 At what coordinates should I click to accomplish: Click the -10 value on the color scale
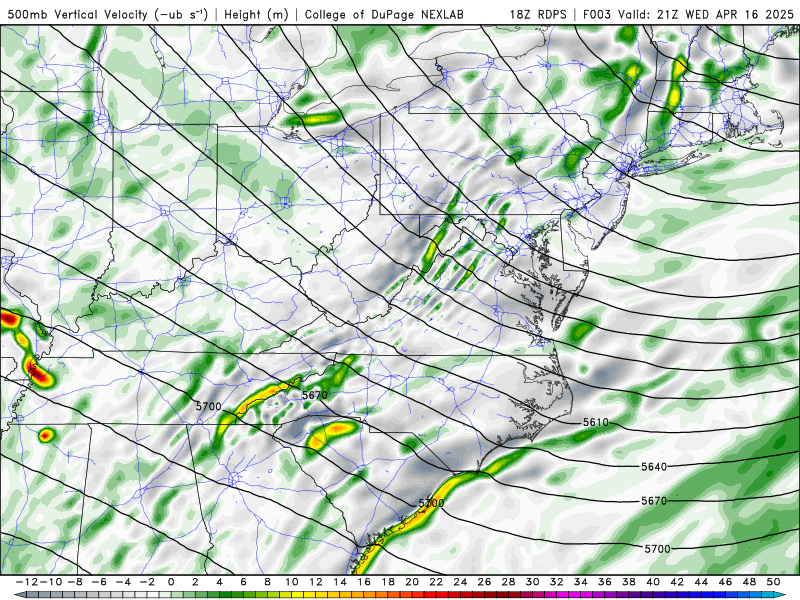pyautogui.click(x=50, y=582)
